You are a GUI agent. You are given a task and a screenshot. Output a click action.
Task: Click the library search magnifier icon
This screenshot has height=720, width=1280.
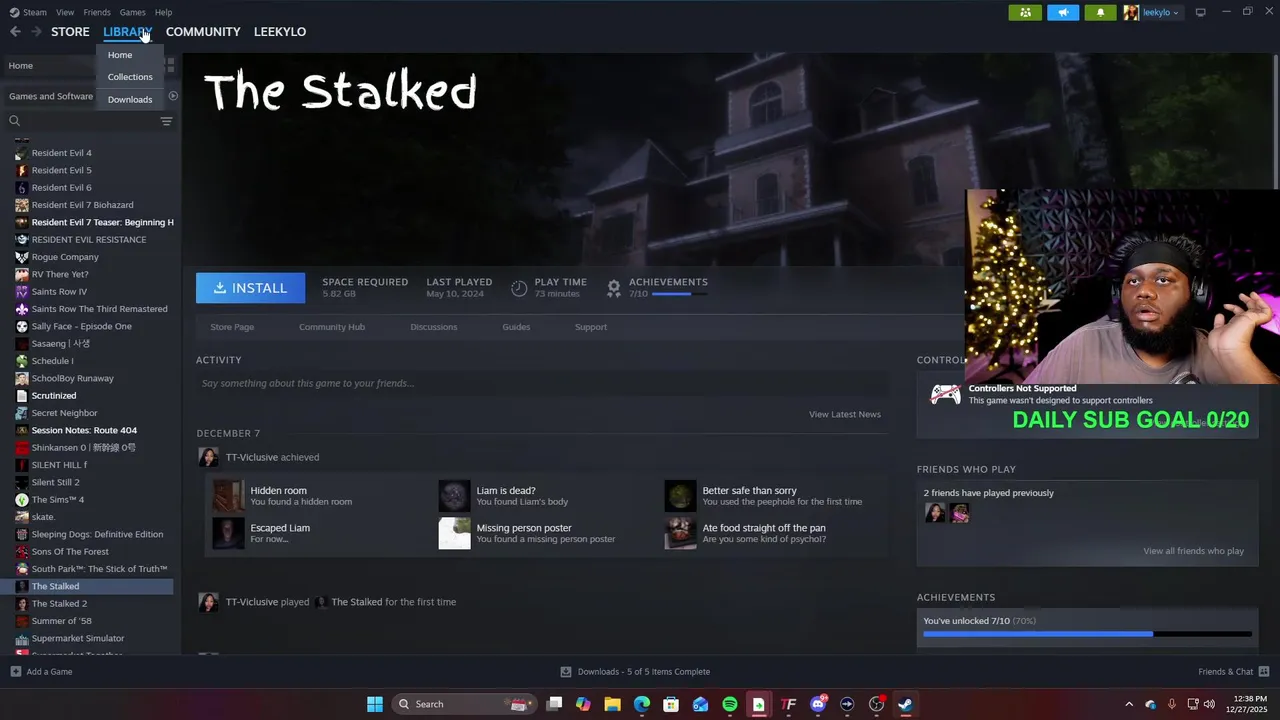(15, 121)
